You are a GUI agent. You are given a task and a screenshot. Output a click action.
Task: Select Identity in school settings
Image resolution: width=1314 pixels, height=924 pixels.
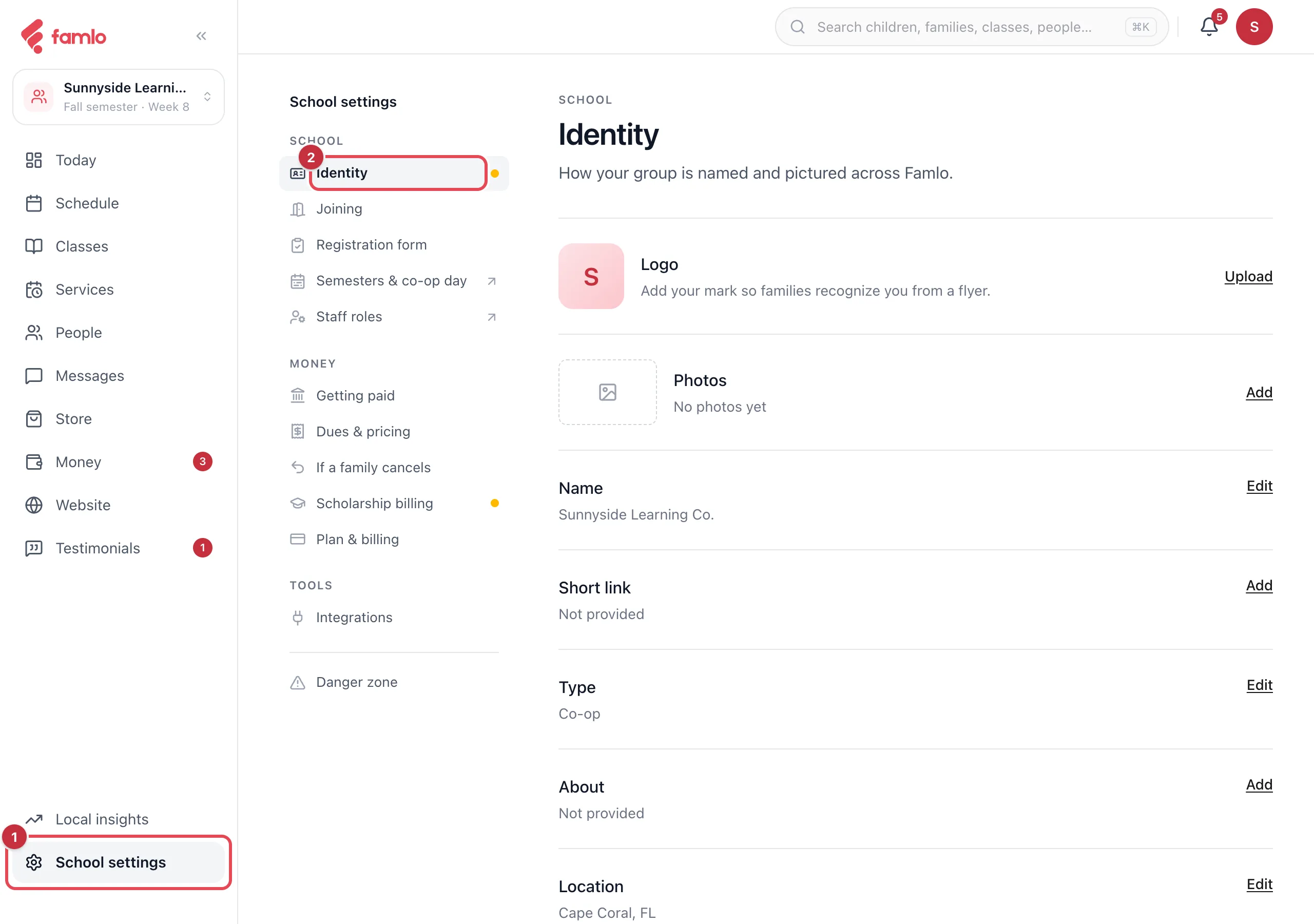click(394, 173)
